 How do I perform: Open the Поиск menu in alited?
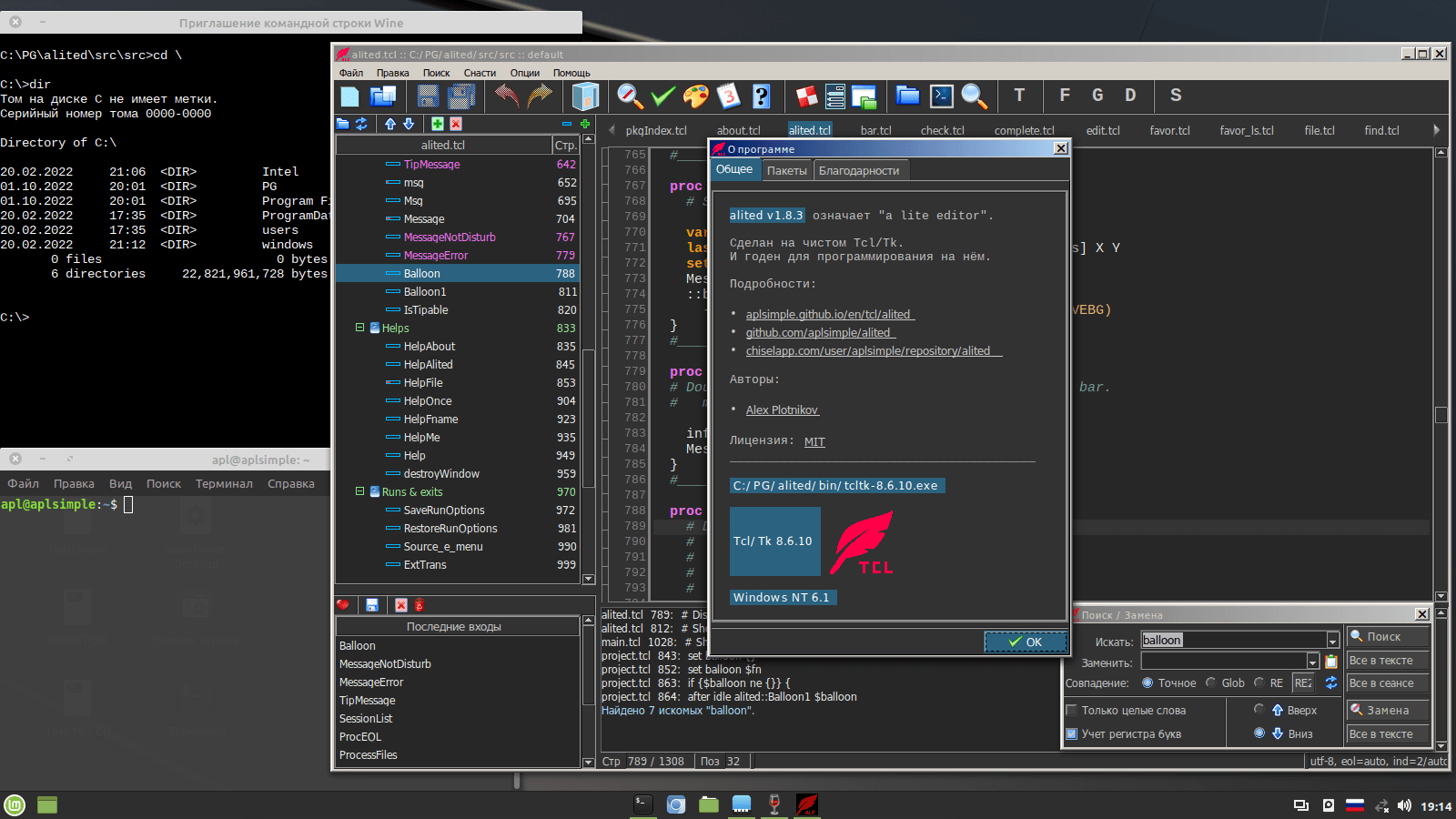pos(437,73)
